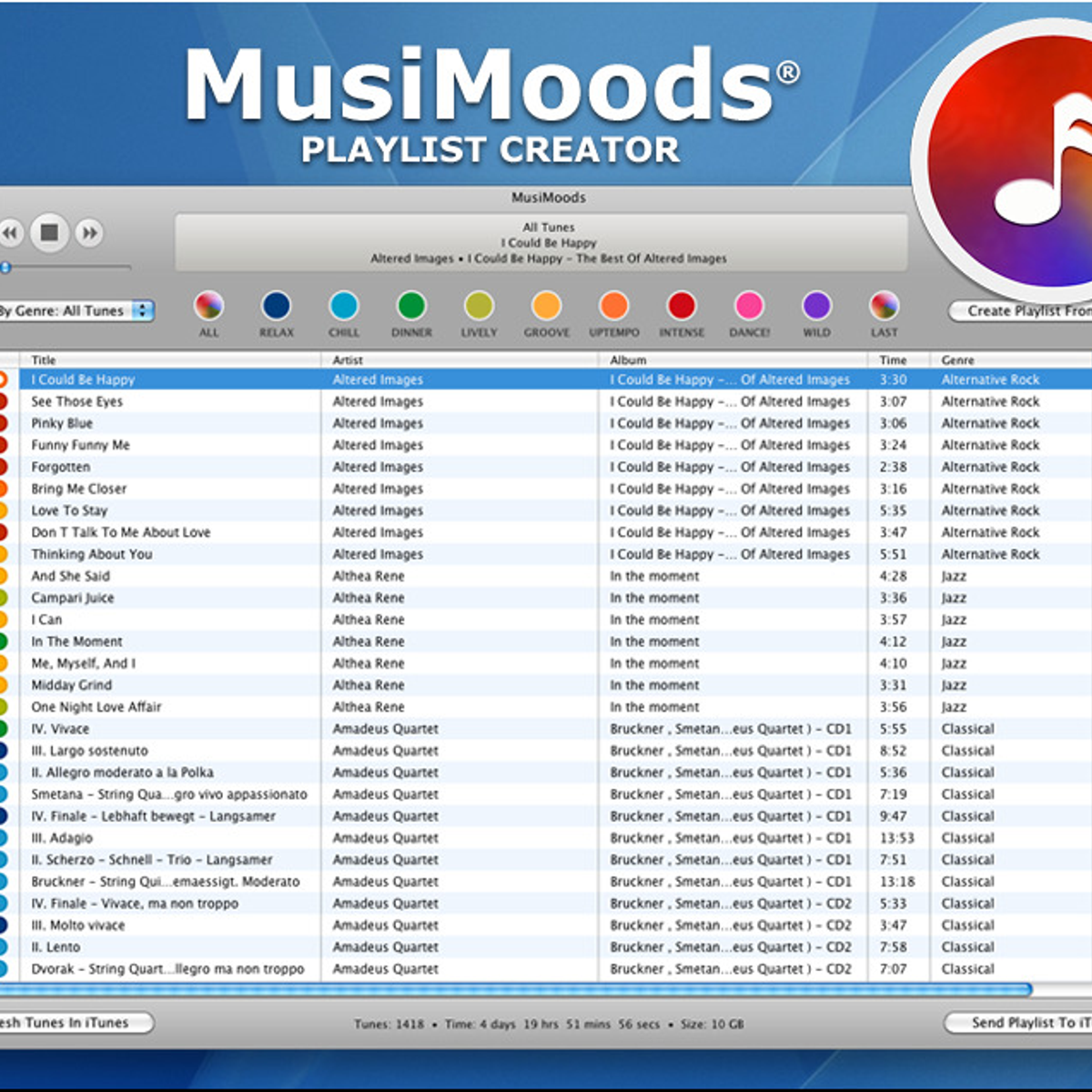The height and width of the screenshot is (1092, 1092).
Task: Select the tune 'See Those Eyes'
Action: click(x=546, y=401)
